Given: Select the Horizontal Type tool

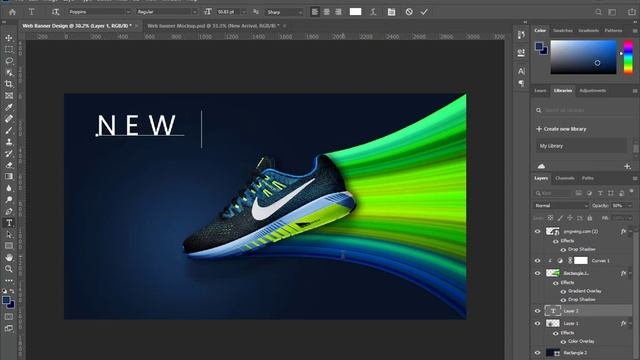Looking at the screenshot, I should click(9, 223).
